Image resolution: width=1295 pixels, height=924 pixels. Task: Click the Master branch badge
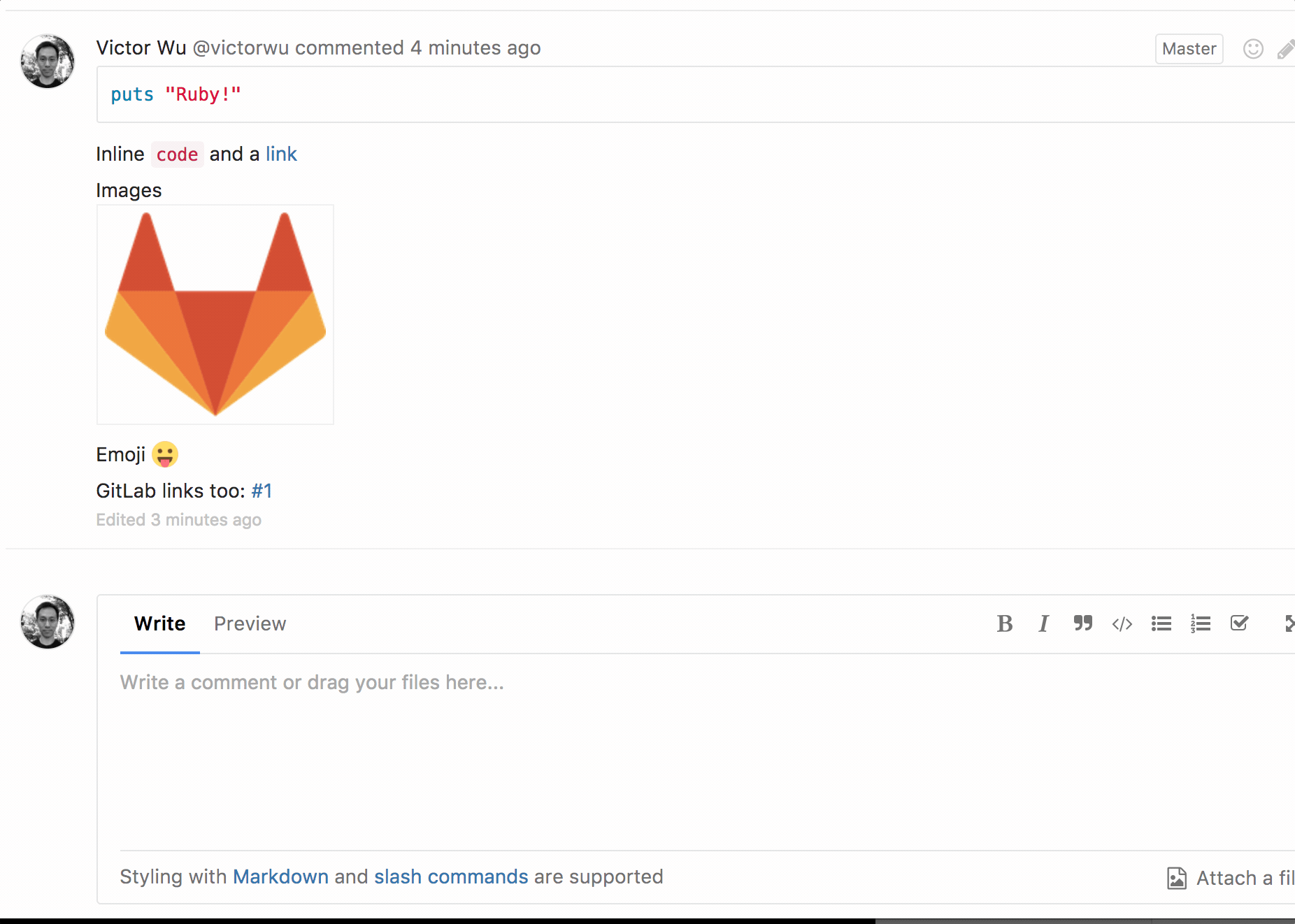click(1189, 49)
